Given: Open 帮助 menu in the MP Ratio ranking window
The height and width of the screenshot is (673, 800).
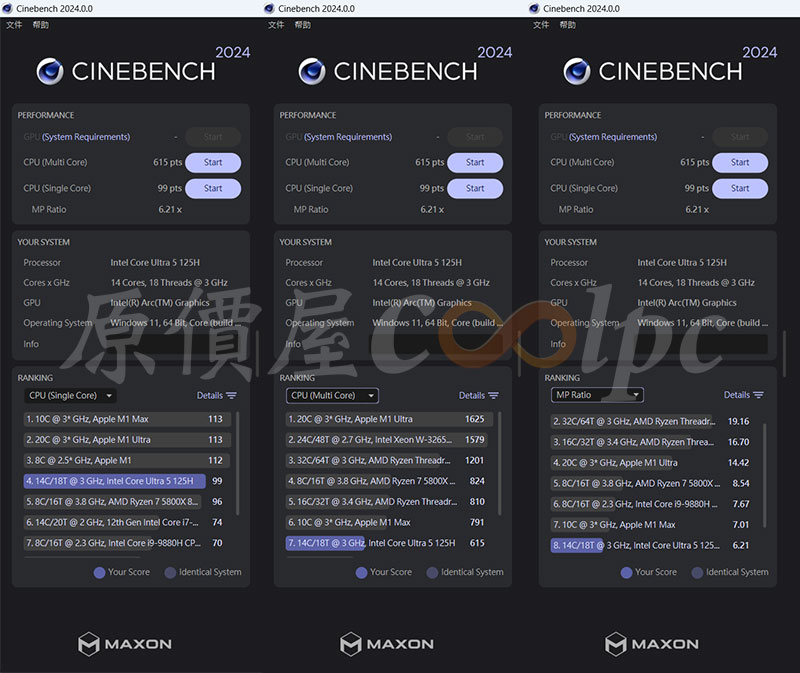Looking at the screenshot, I should click(x=567, y=24).
